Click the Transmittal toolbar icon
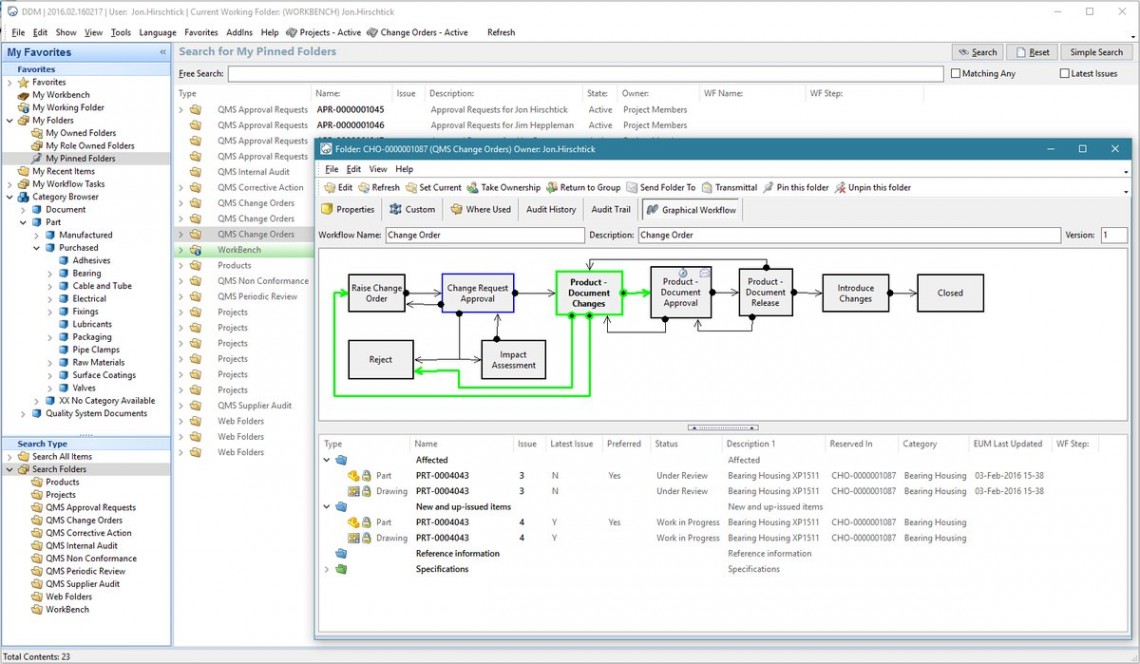This screenshot has height=664, width=1140. [707, 187]
